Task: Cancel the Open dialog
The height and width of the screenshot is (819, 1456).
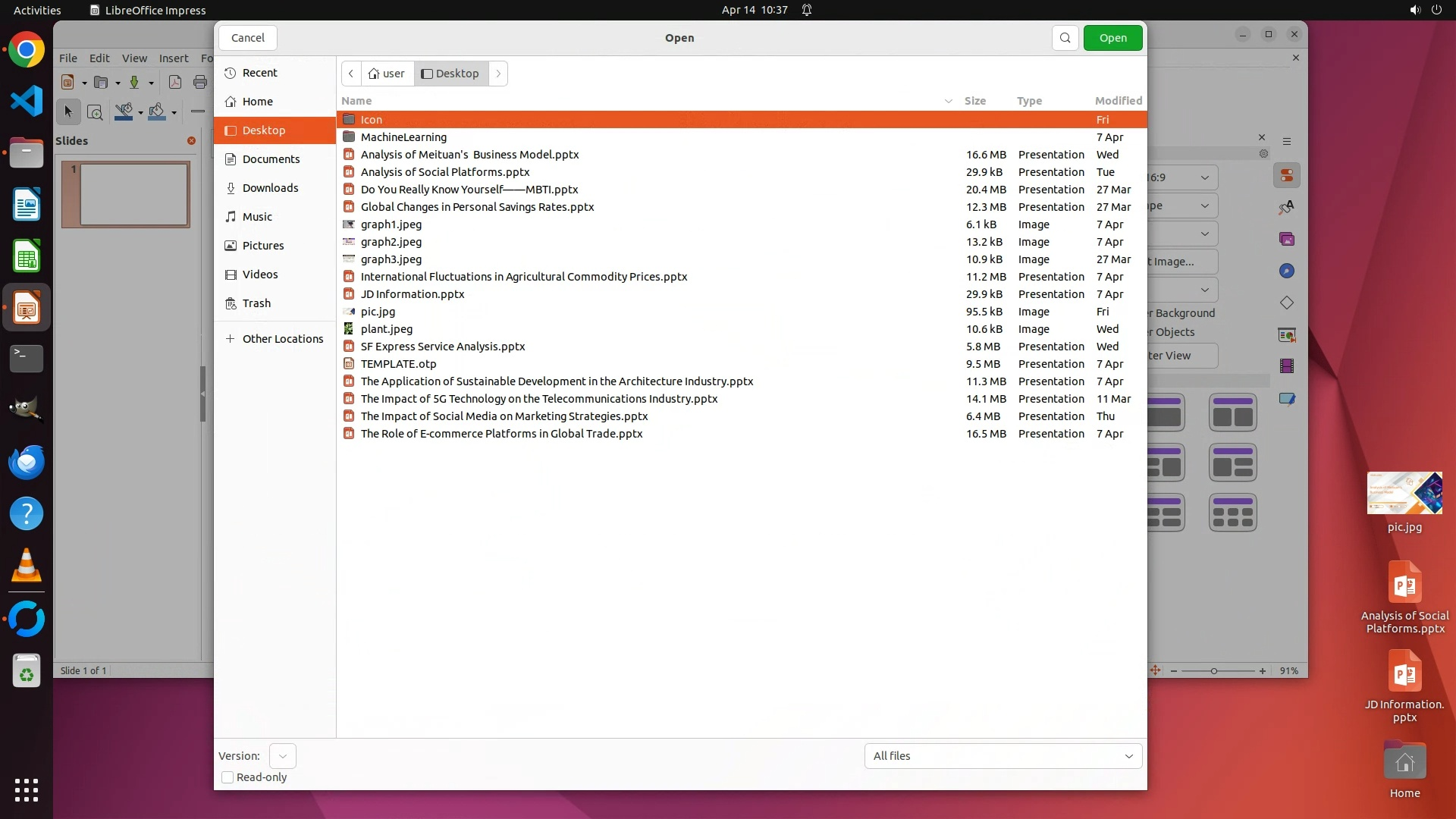Action: click(x=247, y=38)
